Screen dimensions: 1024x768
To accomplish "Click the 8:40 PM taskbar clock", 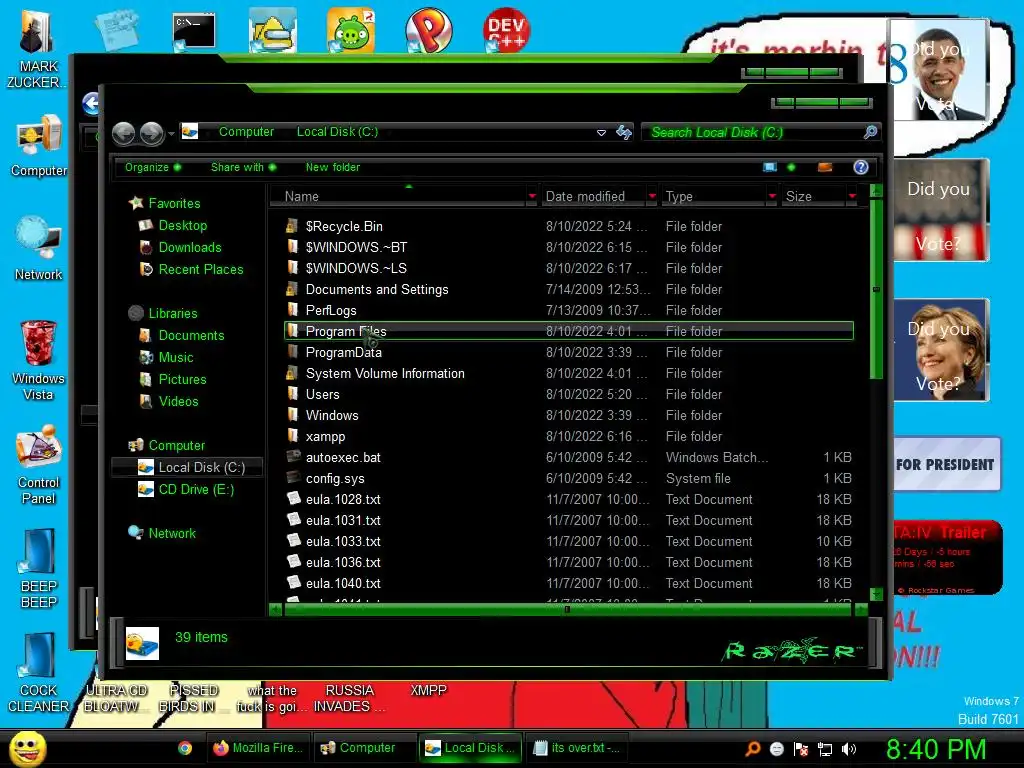I will pyautogui.click(x=936, y=749).
